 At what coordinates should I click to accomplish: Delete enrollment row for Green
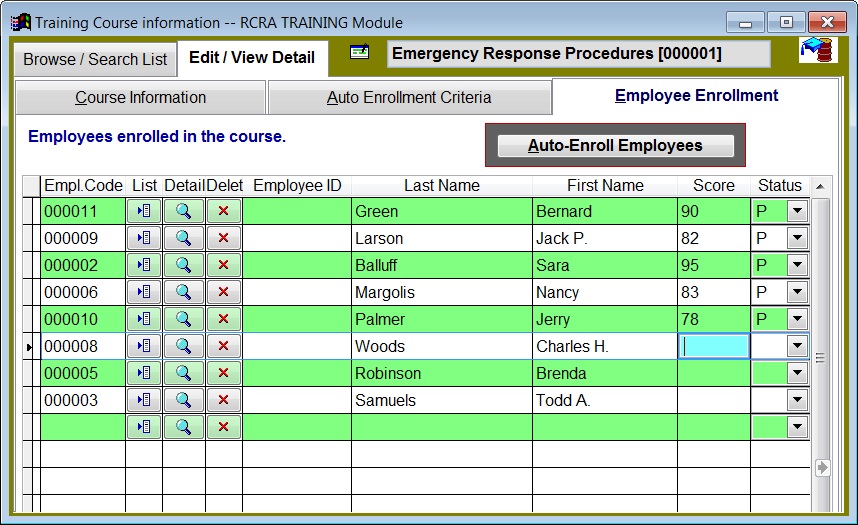(224, 211)
